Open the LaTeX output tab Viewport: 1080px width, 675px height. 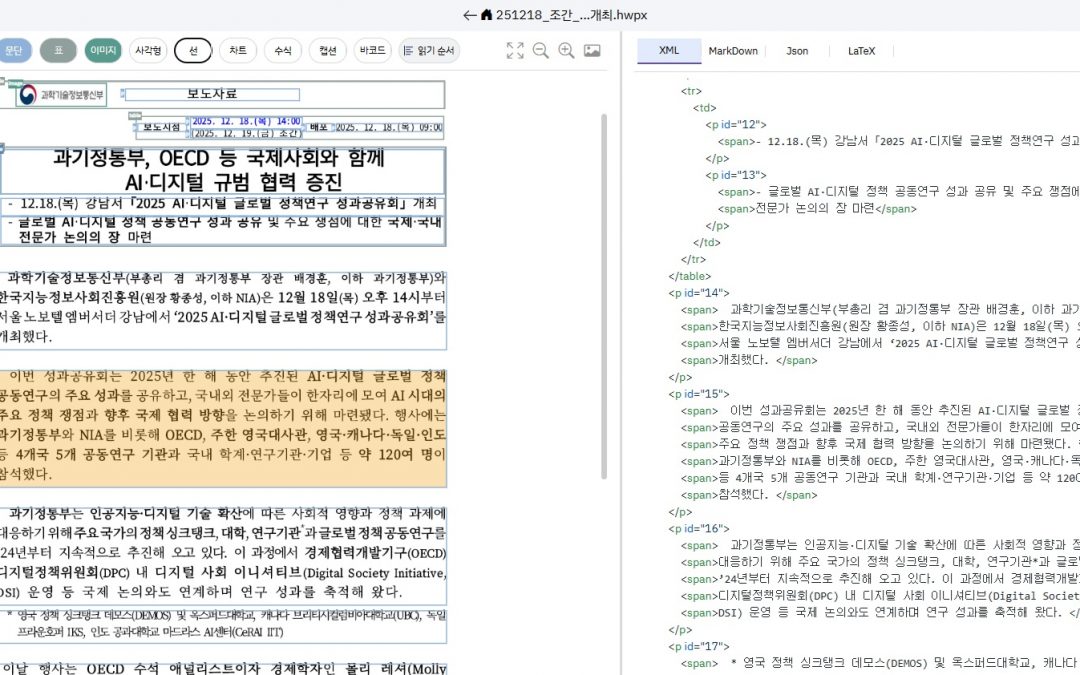860,50
